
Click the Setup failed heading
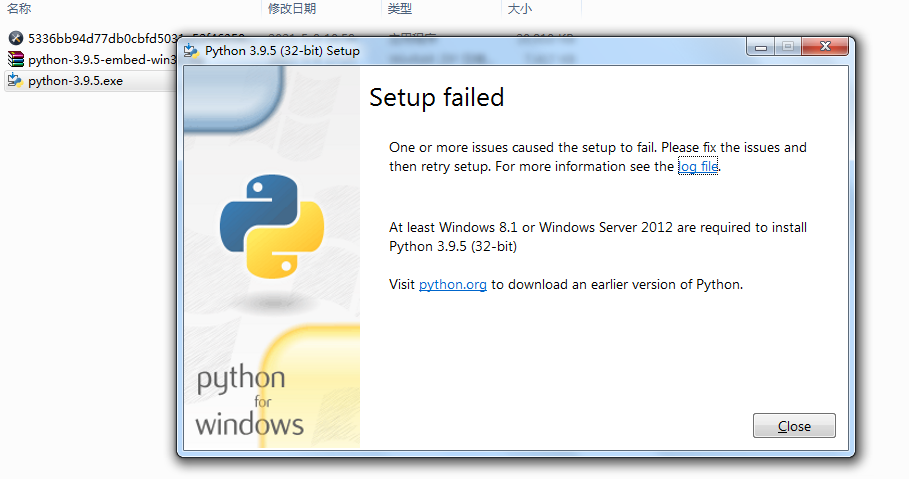(x=437, y=97)
